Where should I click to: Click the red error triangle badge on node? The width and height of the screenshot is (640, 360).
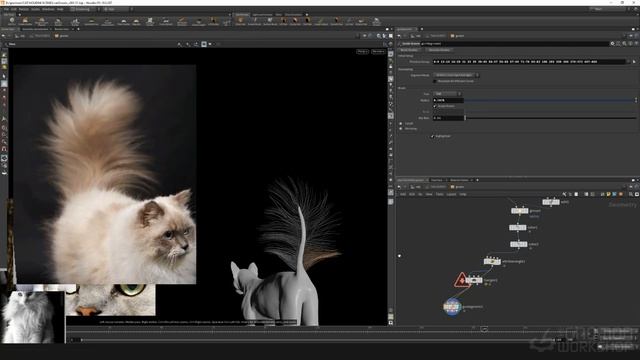(x=461, y=281)
